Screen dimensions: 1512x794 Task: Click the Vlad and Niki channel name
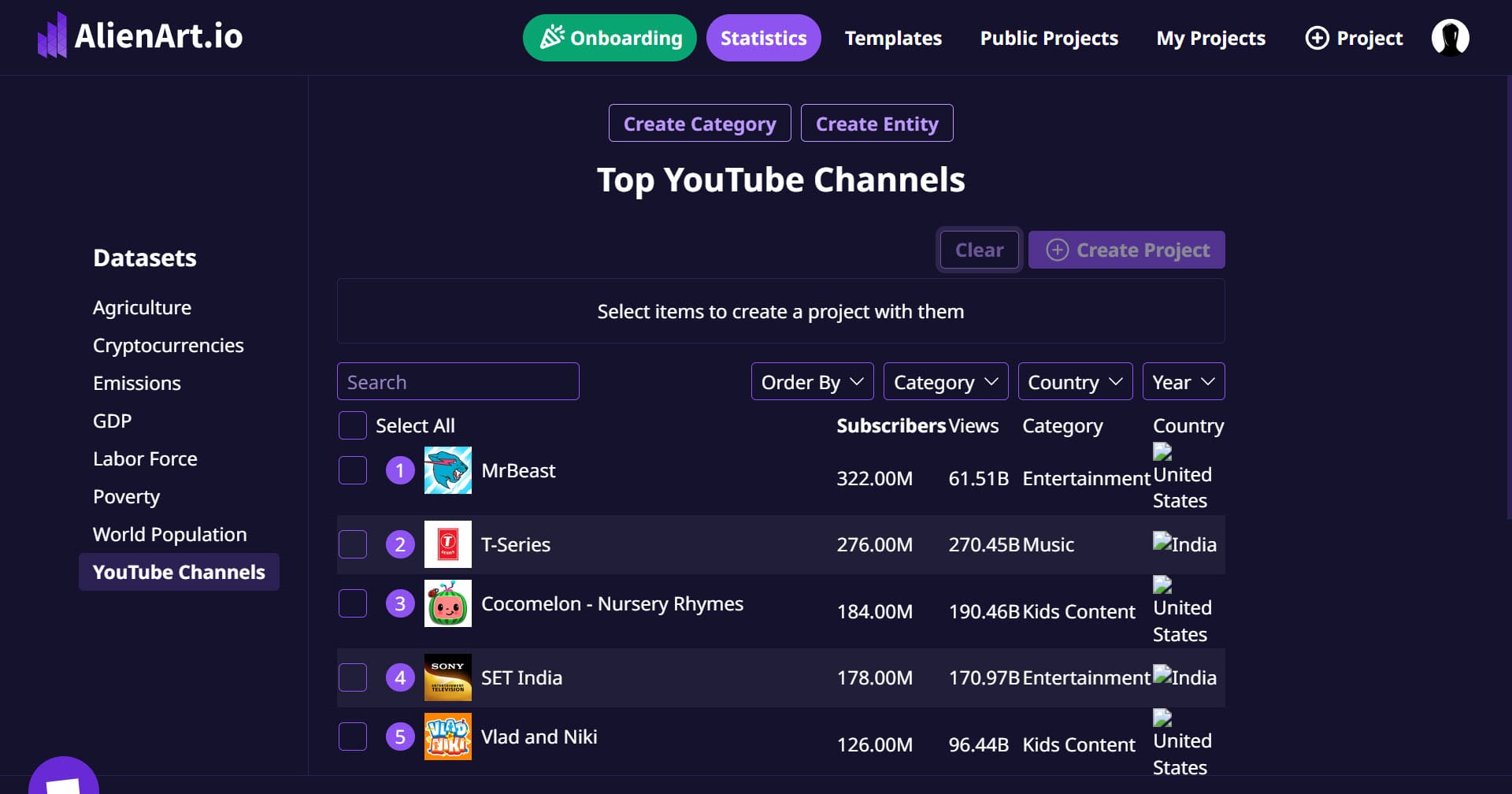(x=539, y=736)
